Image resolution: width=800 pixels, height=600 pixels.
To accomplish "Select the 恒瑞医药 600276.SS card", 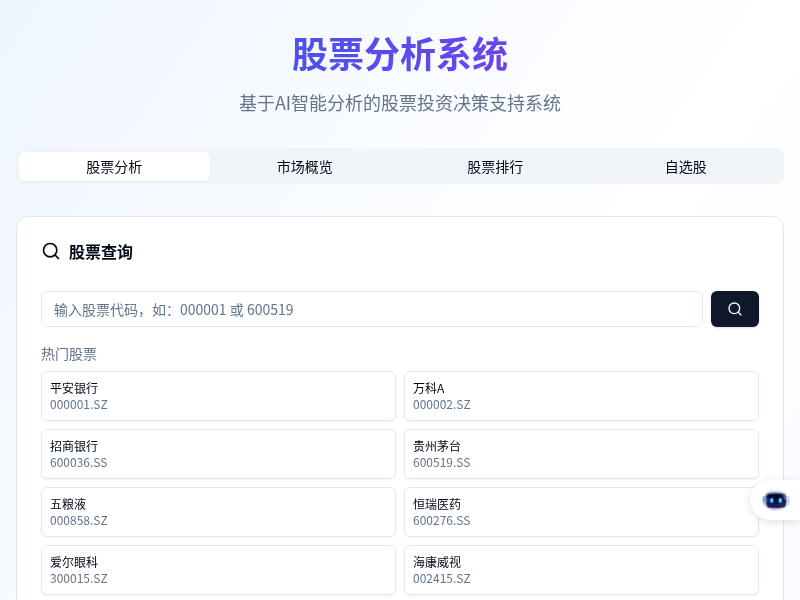I will 581,512.
